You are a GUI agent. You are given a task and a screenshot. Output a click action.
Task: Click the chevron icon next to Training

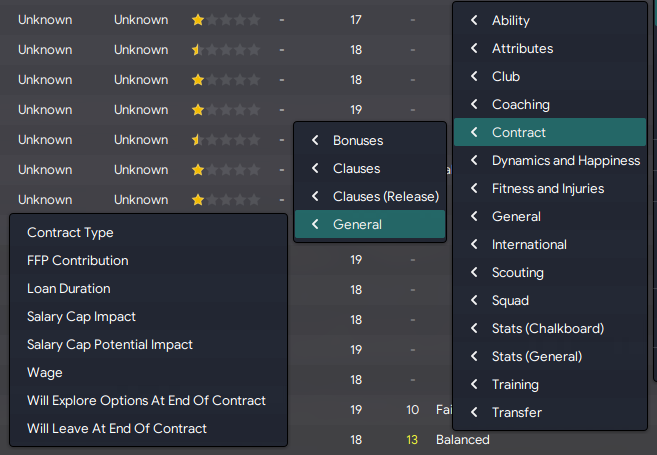(x=474, y=384)
